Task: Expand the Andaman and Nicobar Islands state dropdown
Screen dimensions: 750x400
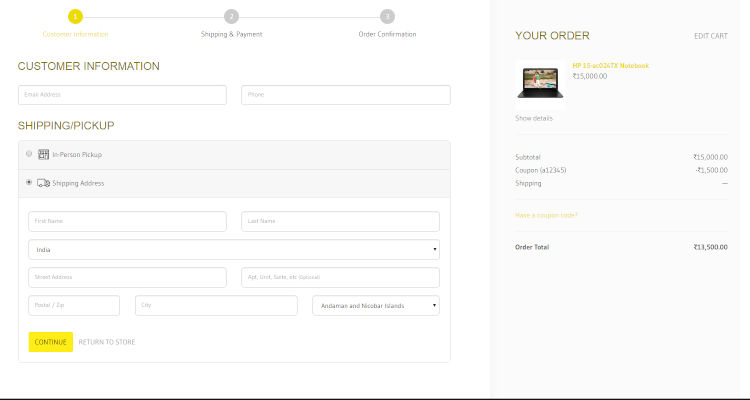Action: point(375,305)
